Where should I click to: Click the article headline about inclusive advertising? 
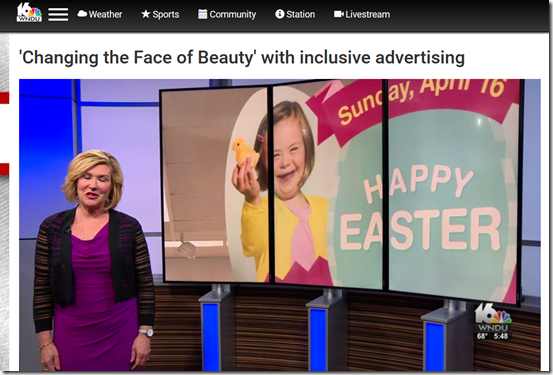(242, 58)
